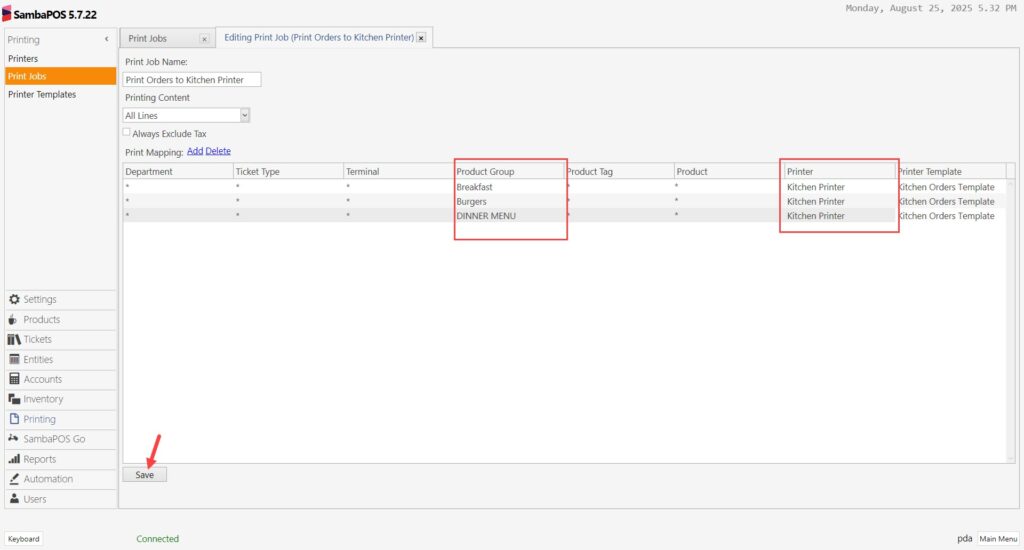Image resolution: width=1024 pixels, height=550 pixels.
Task: Click the Save button
Action: 144,475
